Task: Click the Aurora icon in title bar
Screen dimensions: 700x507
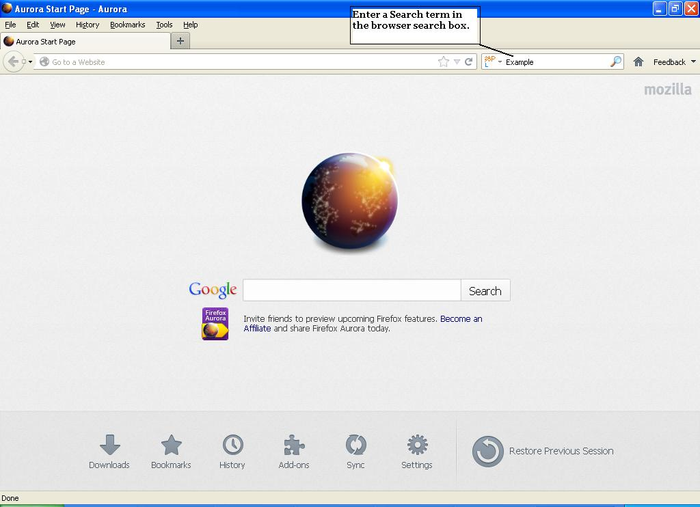Action: 7,8
